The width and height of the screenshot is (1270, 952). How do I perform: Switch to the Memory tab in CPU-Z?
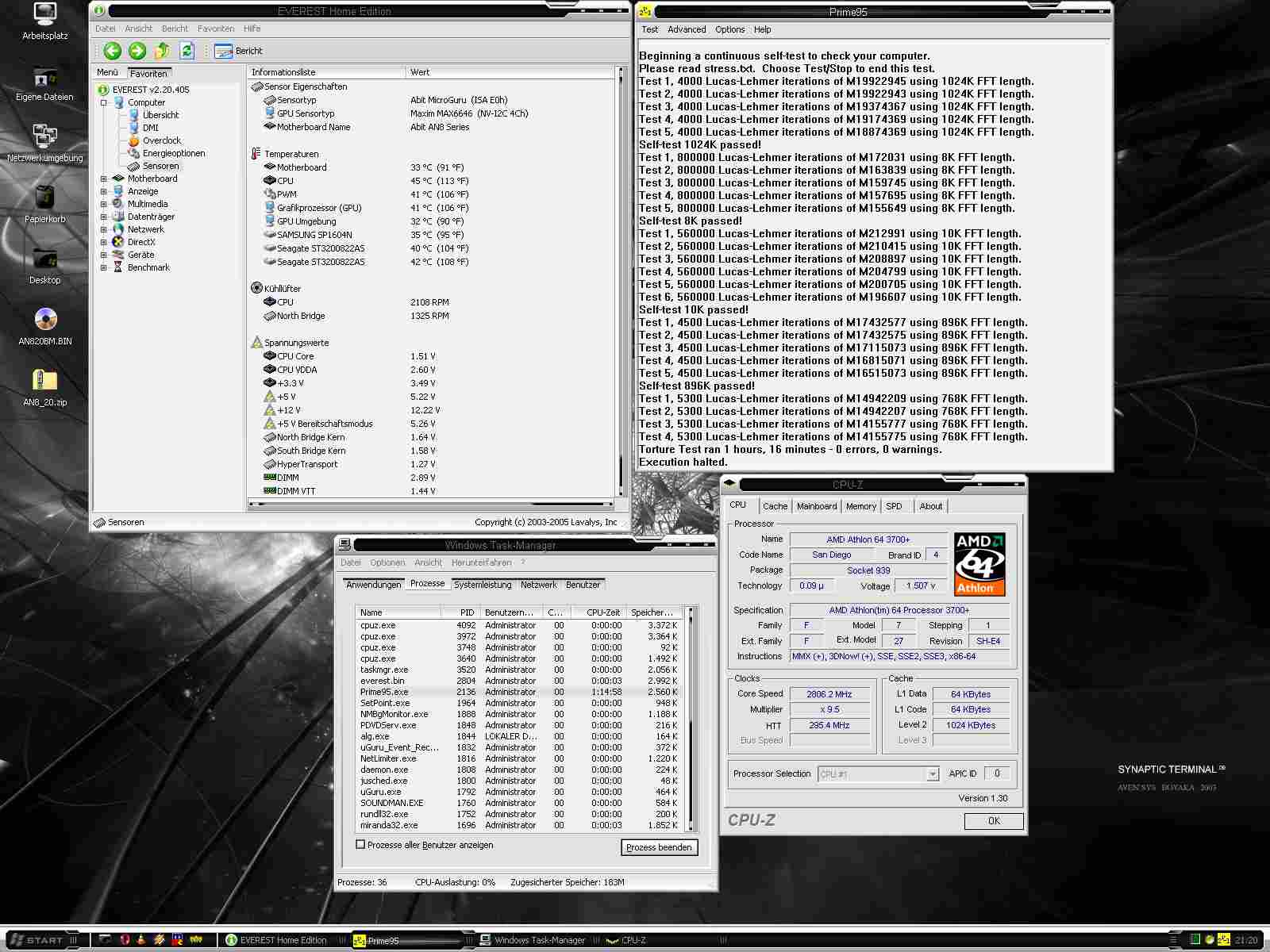coord(861,506)
